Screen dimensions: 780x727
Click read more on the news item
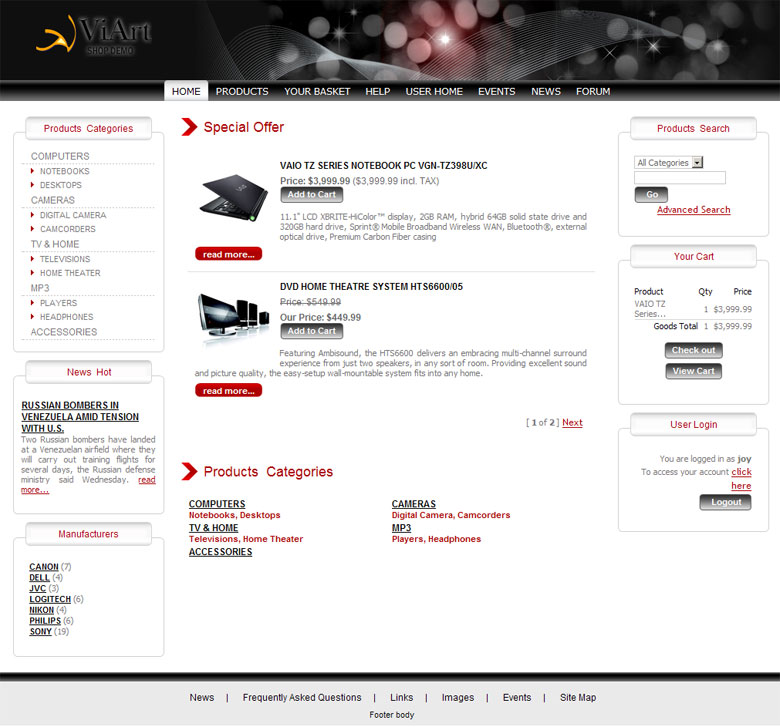[x=147, y=480]
